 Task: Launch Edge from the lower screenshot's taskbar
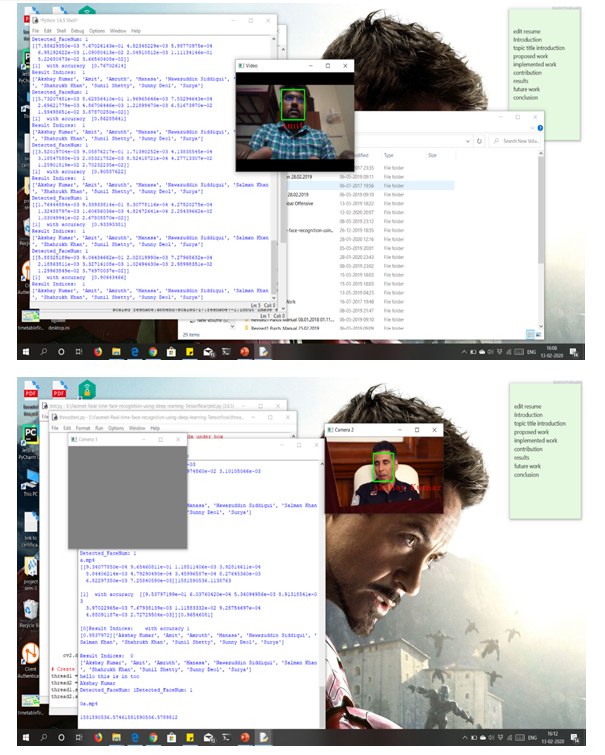(135, 737)
